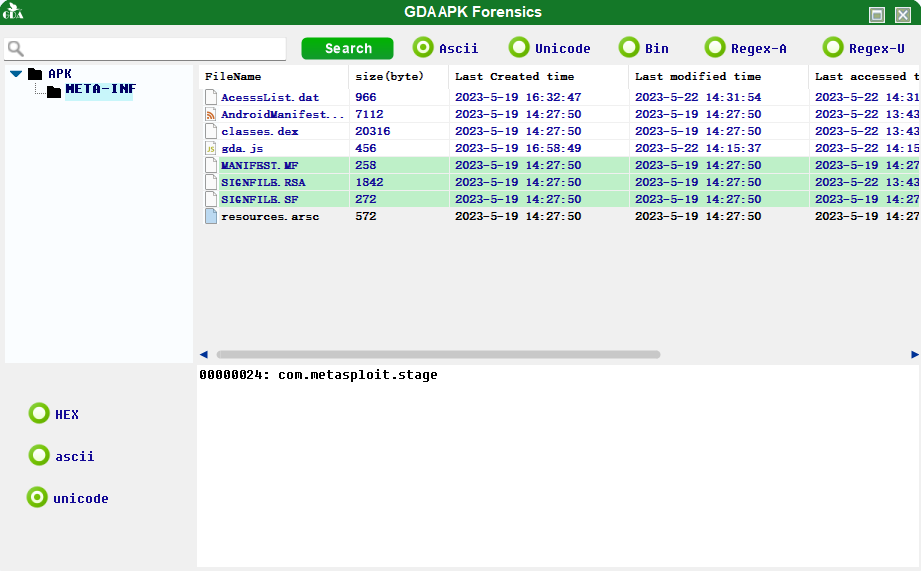Image resolution: width=921 pixels, height=571 pixels.
Task: Click size value 456 of gda.js
Action: [x=366, y=148]
